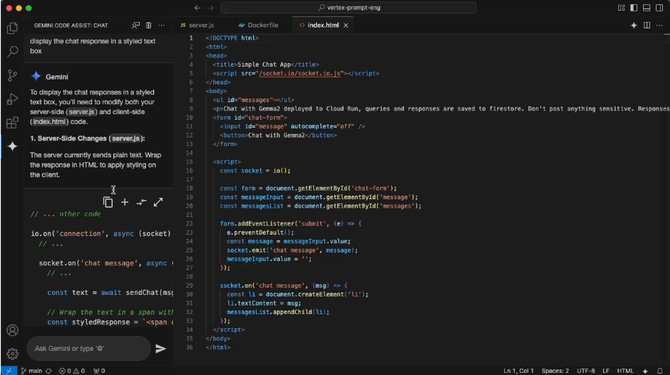
Task: Click server.js inline code in first paragraph
Action: coord(82,112)
